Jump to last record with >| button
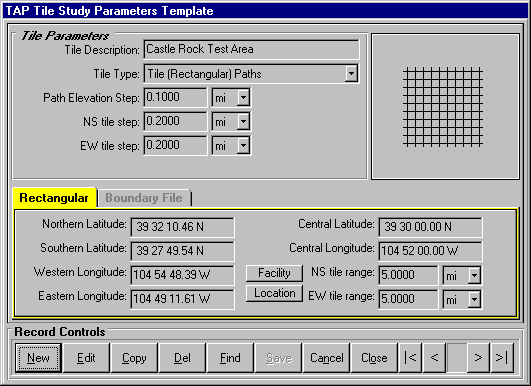Screen dimensions: 531x386 tap(502, 358)
